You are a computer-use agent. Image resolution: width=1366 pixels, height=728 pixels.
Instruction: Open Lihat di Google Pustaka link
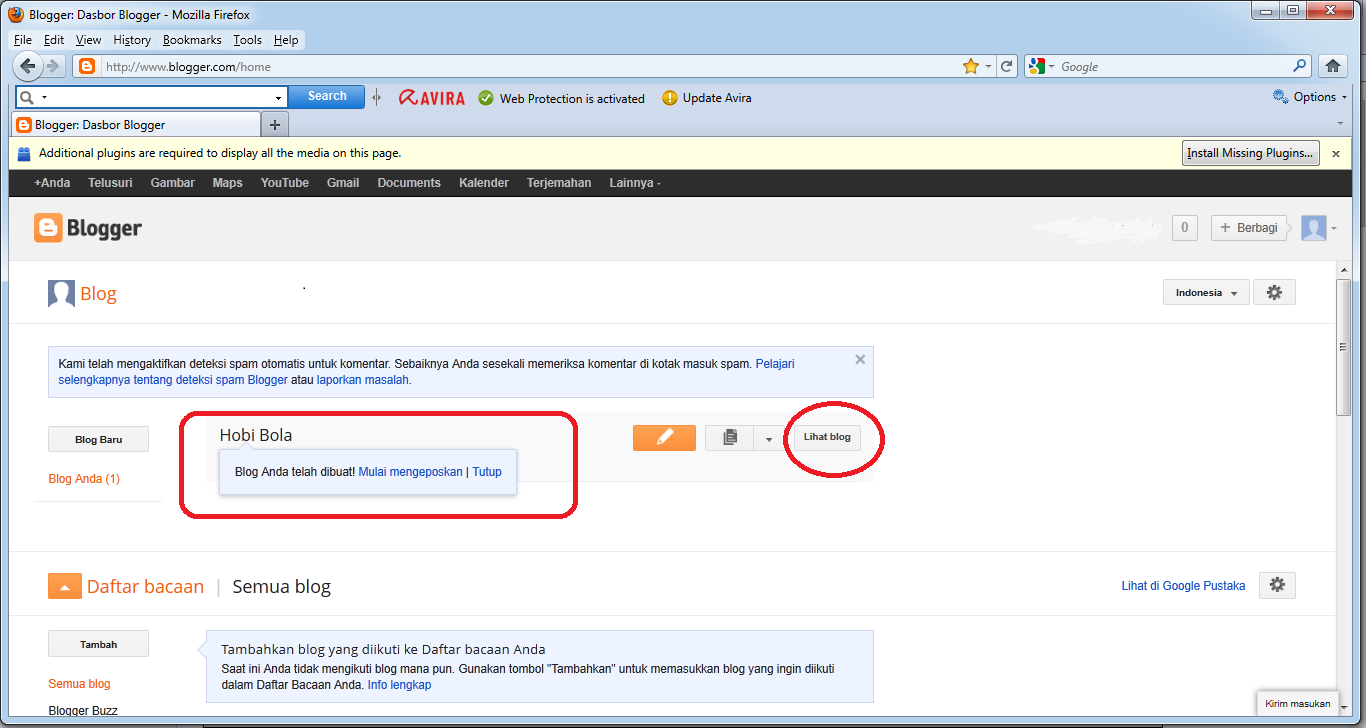click(1183, 586)
